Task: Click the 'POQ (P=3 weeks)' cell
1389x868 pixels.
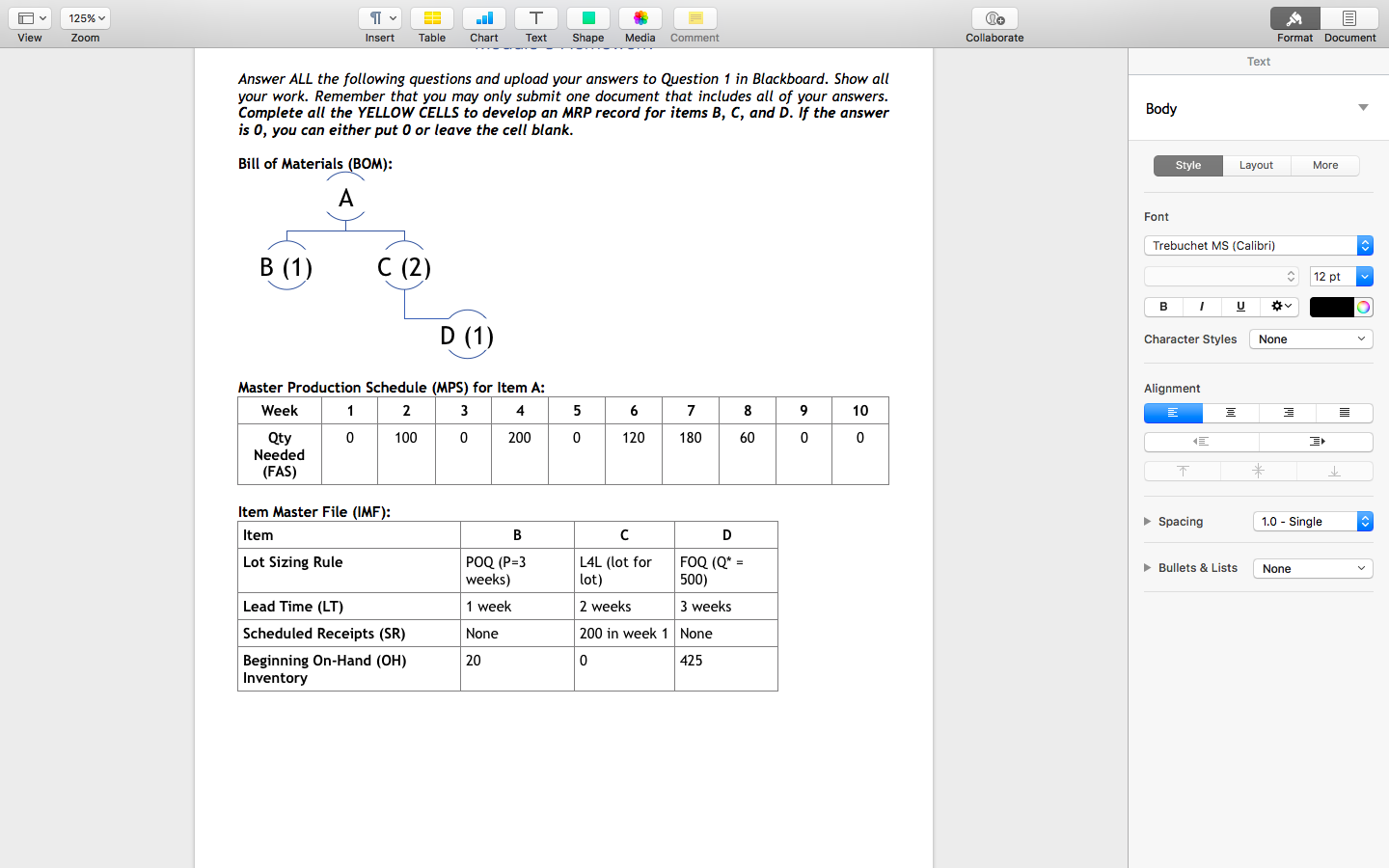Action: click(517, 571)
